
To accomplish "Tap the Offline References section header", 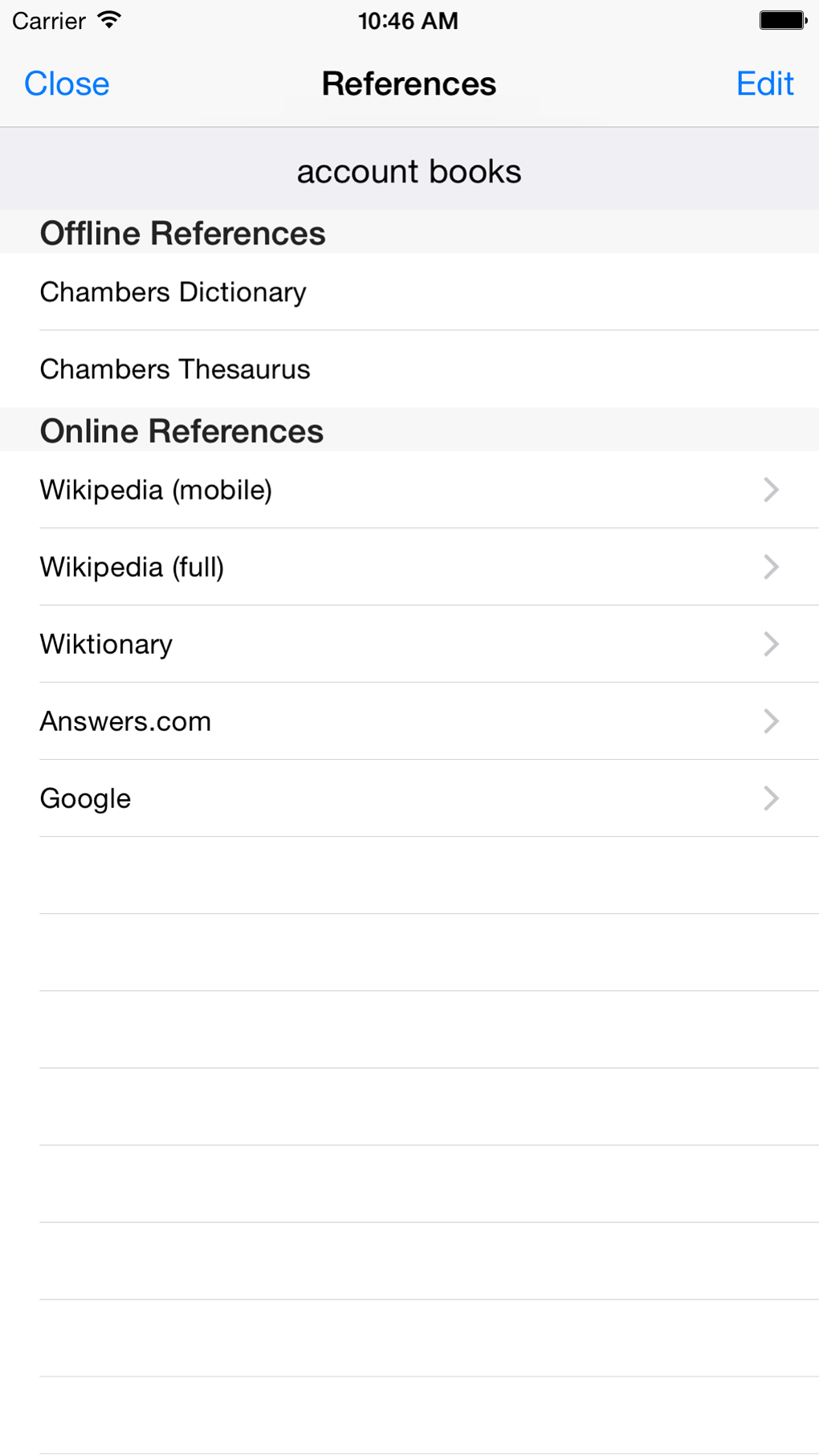I will point(183,234).
